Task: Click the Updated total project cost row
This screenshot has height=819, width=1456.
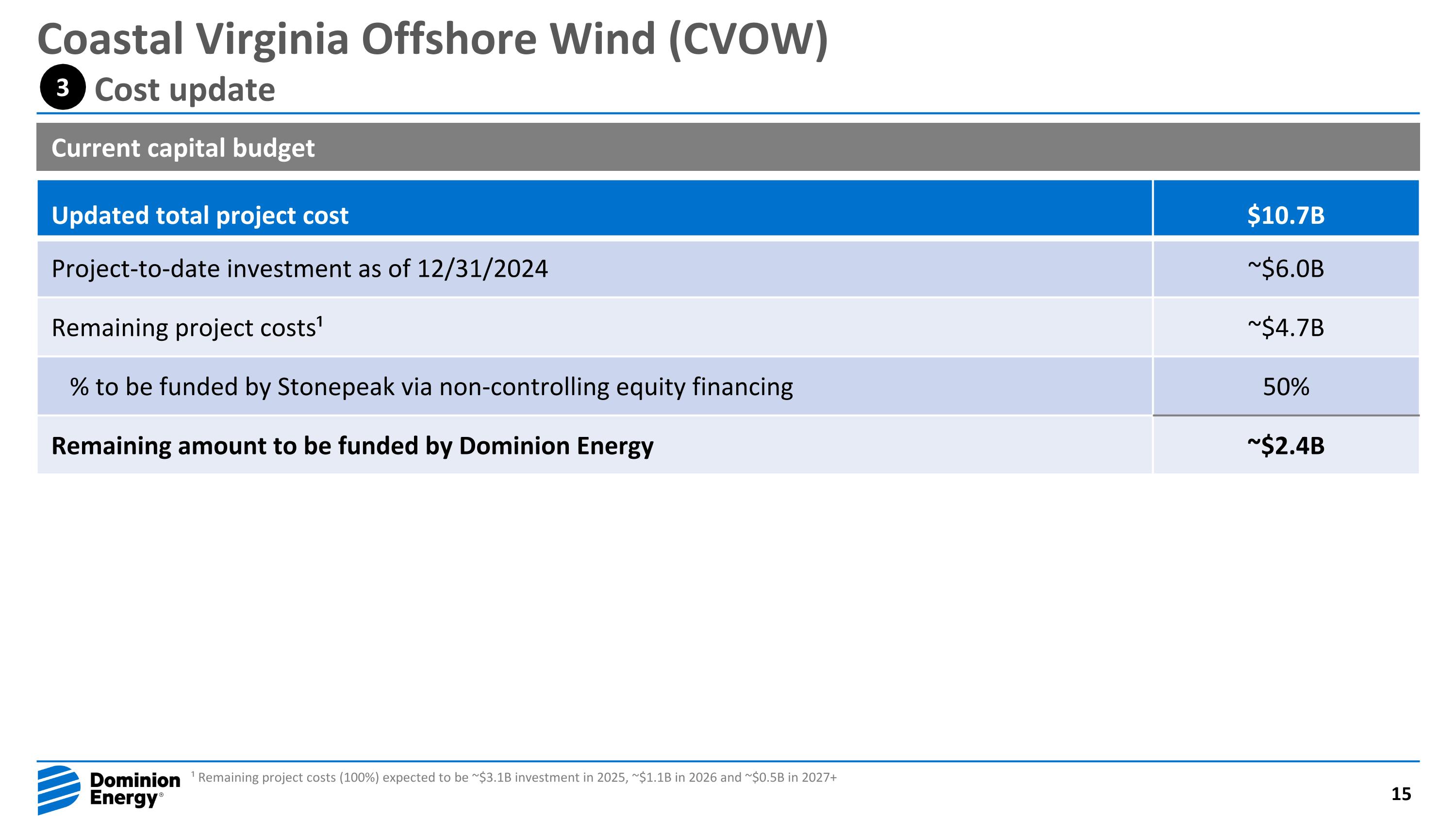Action: coord(200,216)
